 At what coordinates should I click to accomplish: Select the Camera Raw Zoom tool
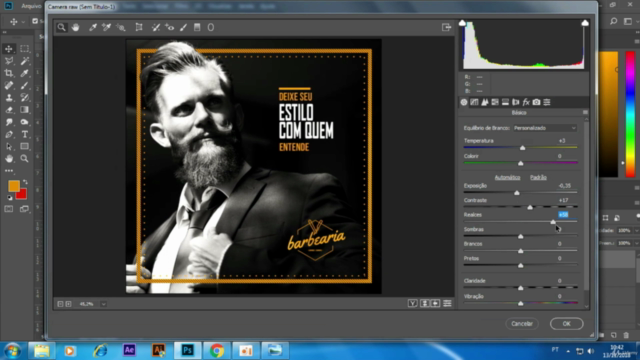tap(62, 27)
